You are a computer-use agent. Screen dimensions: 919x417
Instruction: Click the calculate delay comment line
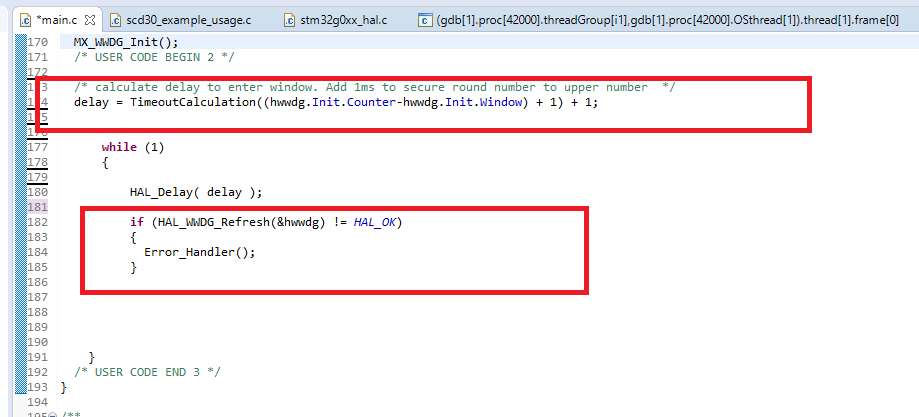tap(375, 87)
